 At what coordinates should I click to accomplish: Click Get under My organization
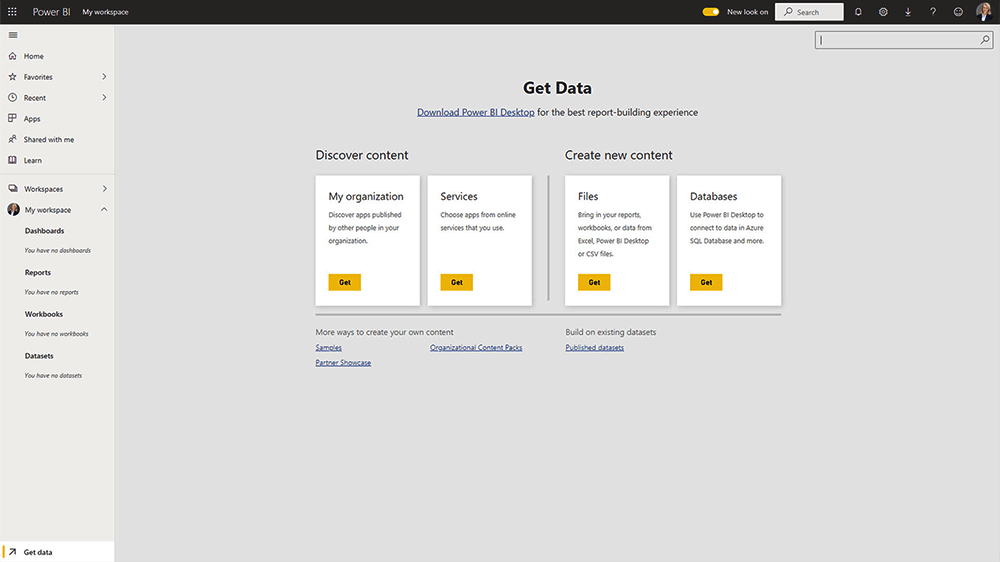coord(344,282)
